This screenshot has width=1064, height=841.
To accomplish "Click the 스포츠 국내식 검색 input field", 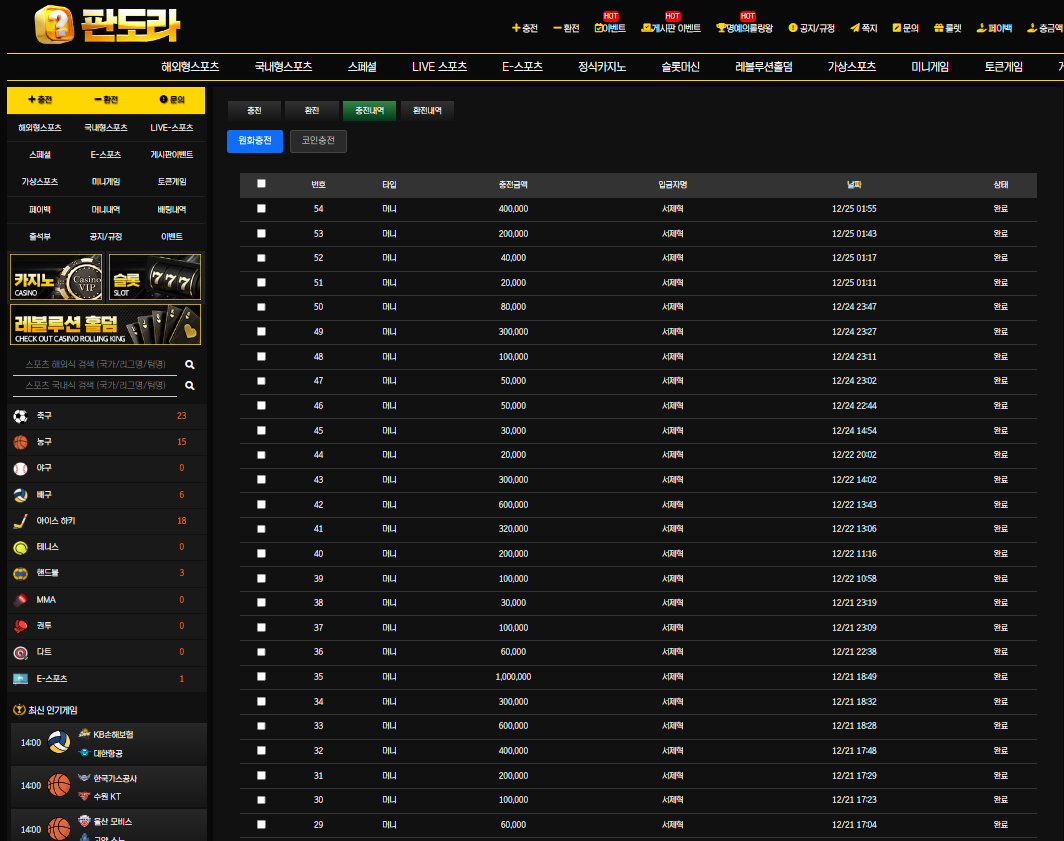I will coord(96,386).
